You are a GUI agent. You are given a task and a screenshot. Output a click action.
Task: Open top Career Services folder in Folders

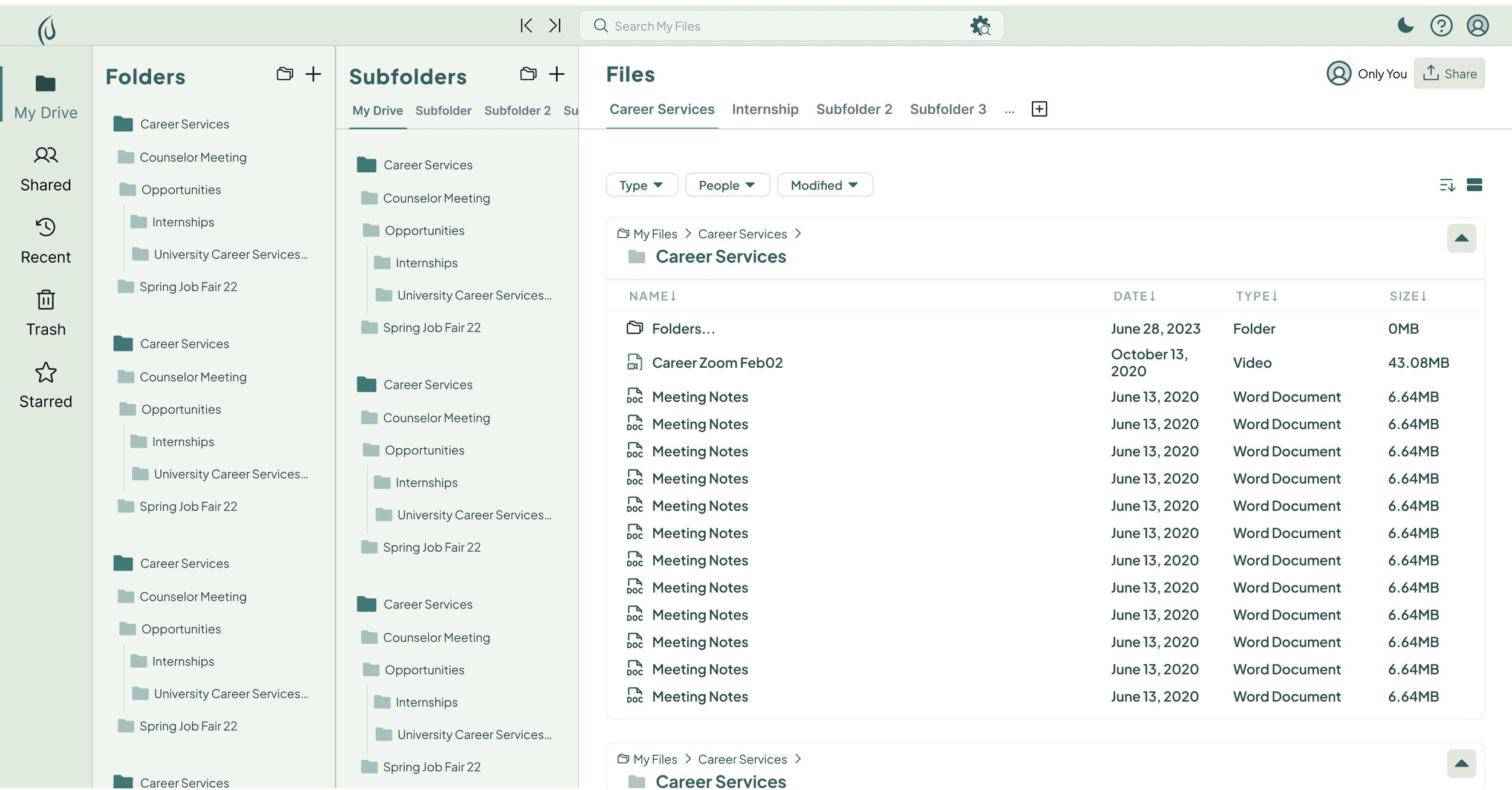[x=172, y=124]
